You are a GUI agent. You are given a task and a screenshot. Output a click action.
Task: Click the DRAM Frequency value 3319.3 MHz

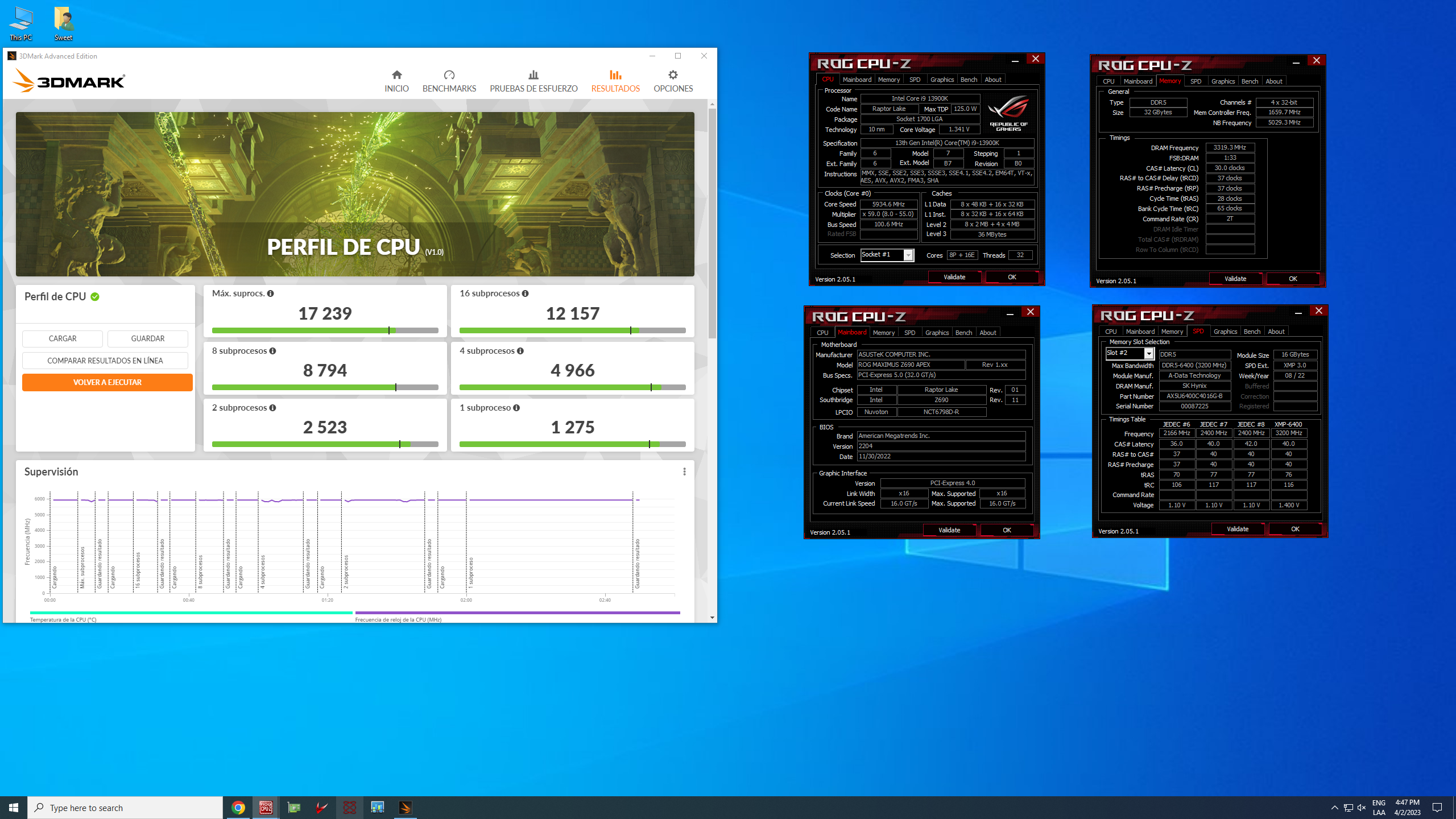[1230, 147]
